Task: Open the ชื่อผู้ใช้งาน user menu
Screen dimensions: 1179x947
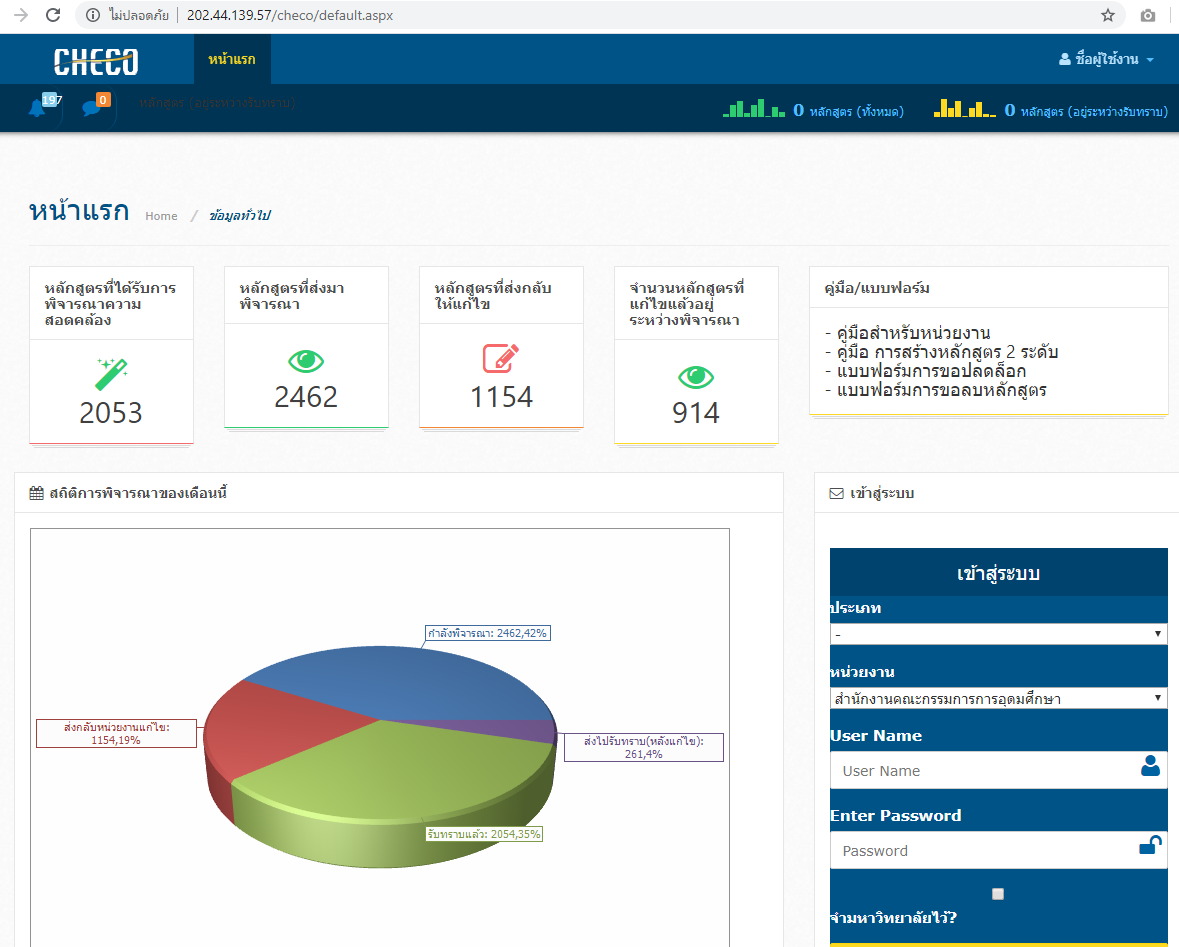Action: coord(1106,60)
